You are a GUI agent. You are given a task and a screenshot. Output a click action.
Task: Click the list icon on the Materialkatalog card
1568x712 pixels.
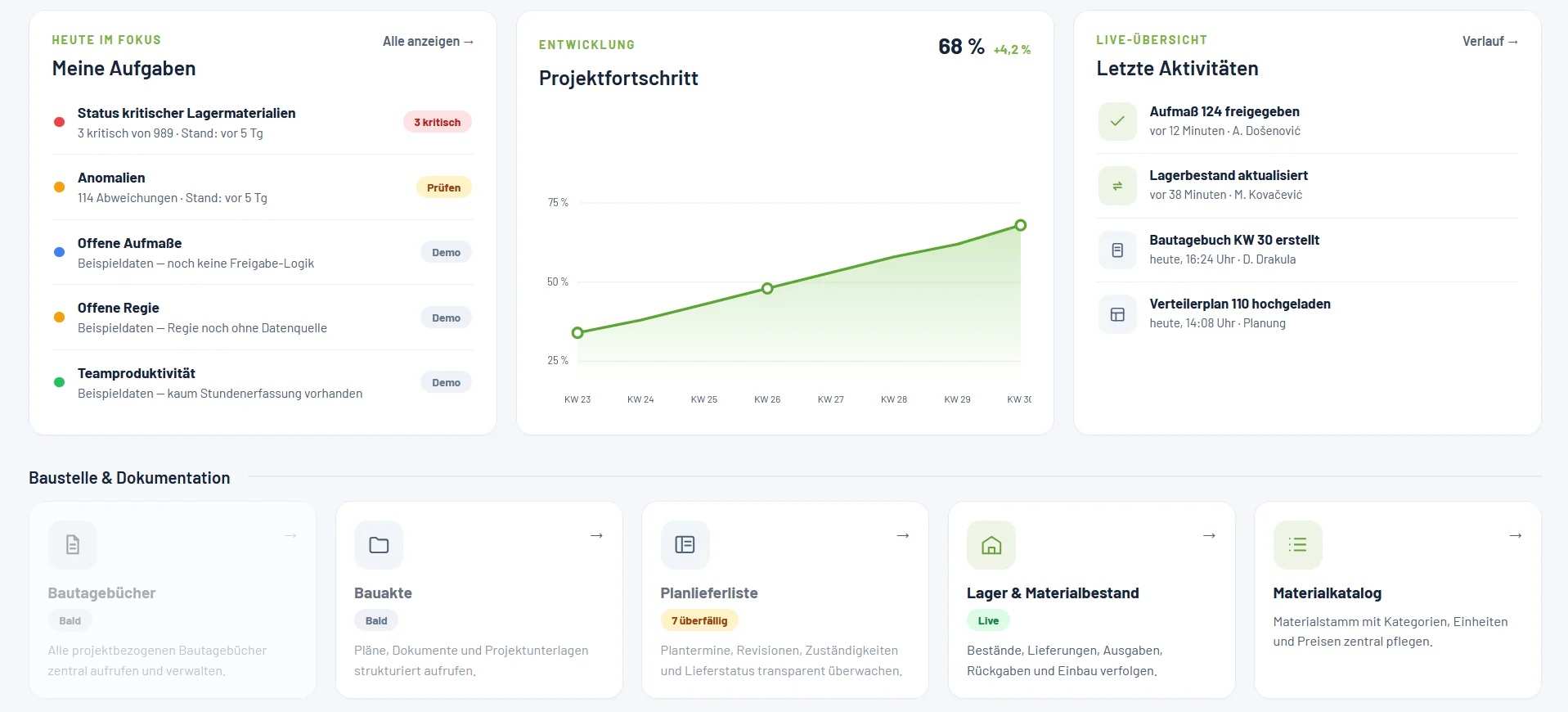coord(1297,545)
